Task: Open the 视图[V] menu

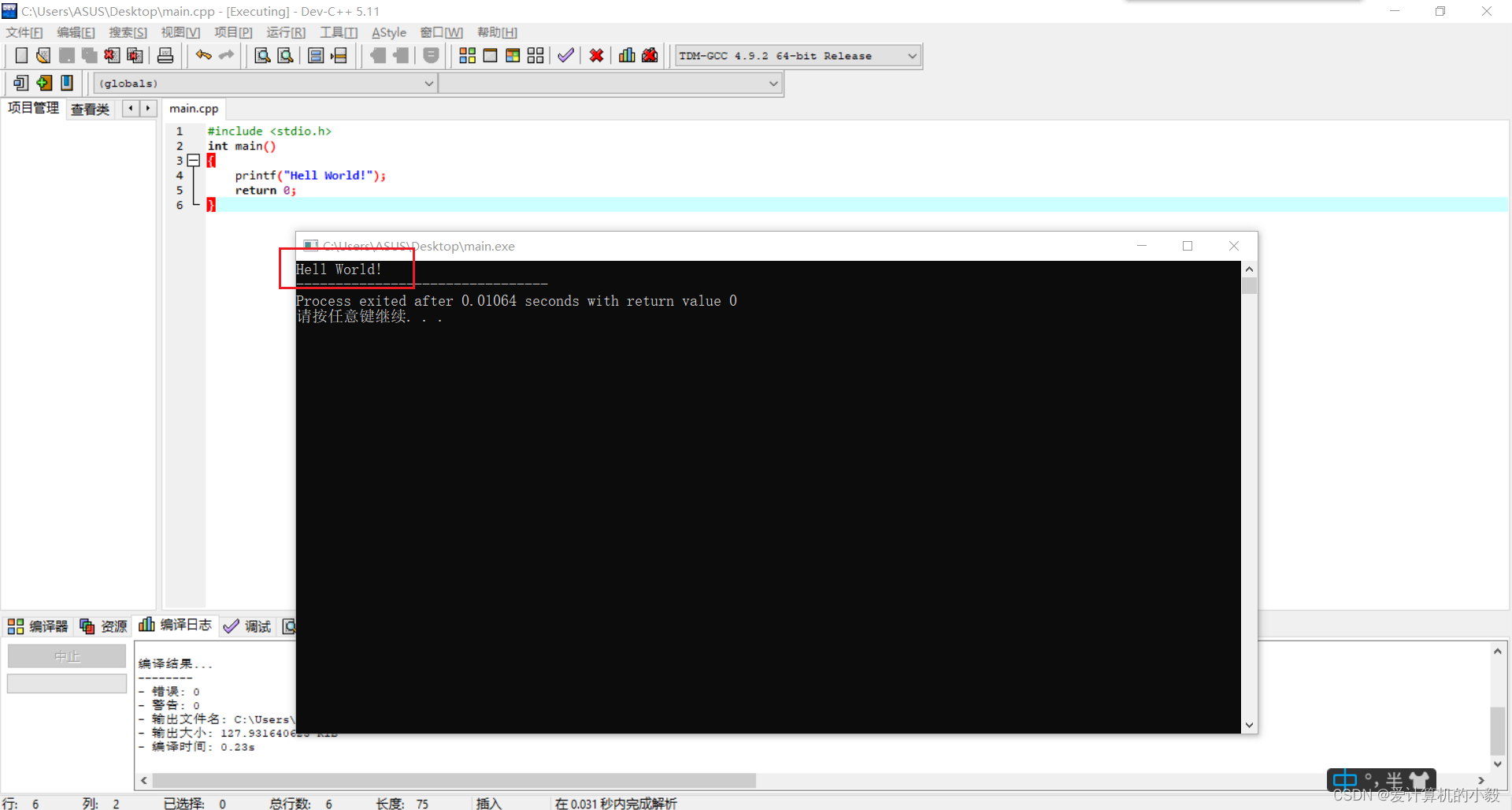Action: (x=180, y=32)
